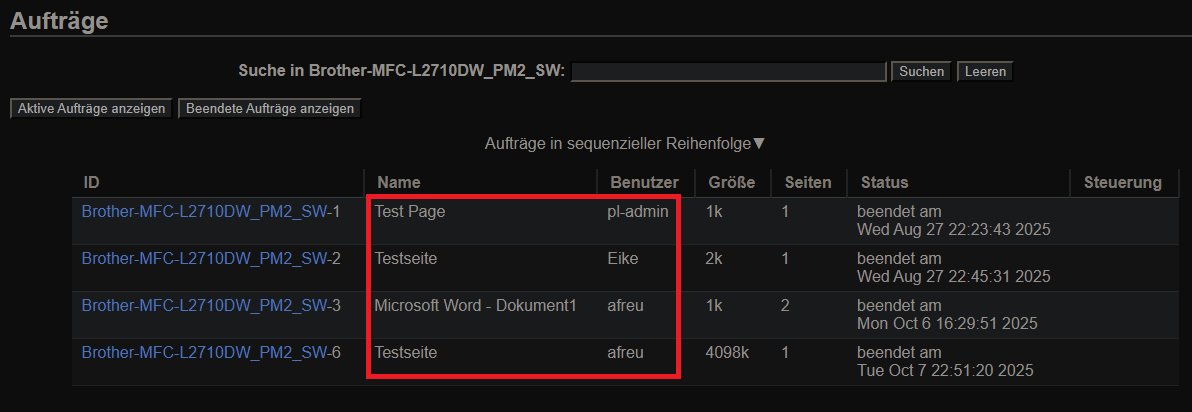The width and height of the screenshot is (1192, 412).
Task: Click the Name column header
Action: pos(399,183)
